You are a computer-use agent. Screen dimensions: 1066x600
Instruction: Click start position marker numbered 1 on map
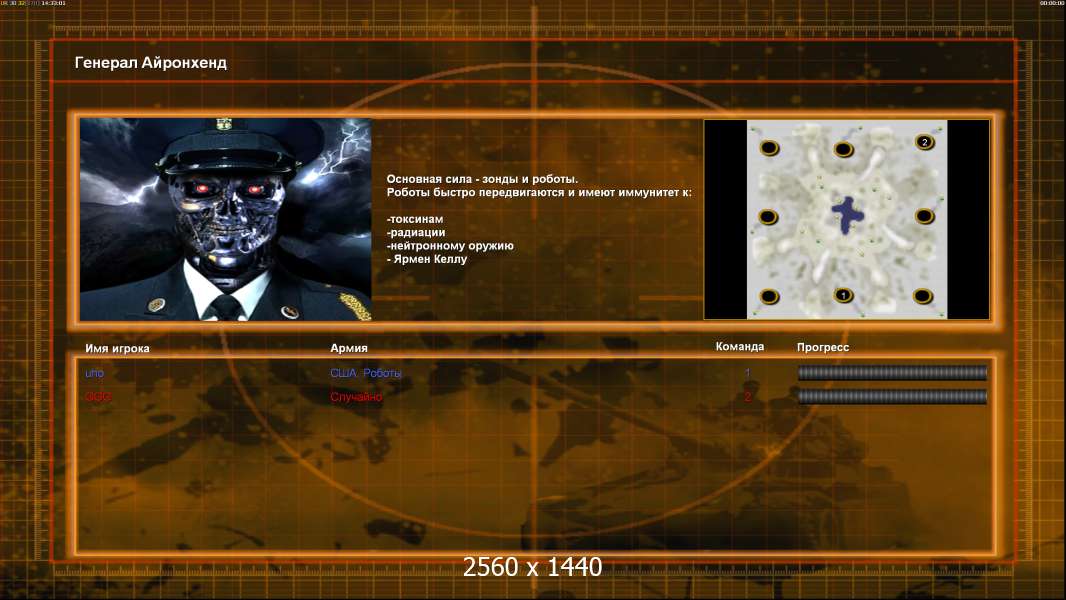pyautogui.click(x=843, y=295)
